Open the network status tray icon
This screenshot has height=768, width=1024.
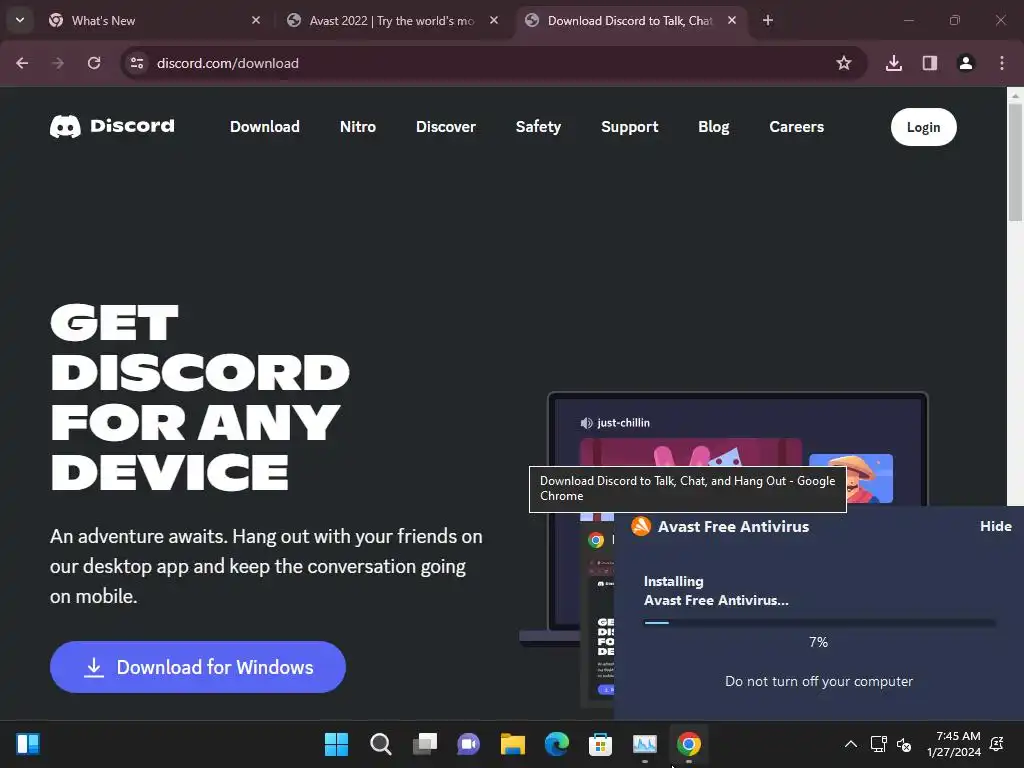click(878, 744)
